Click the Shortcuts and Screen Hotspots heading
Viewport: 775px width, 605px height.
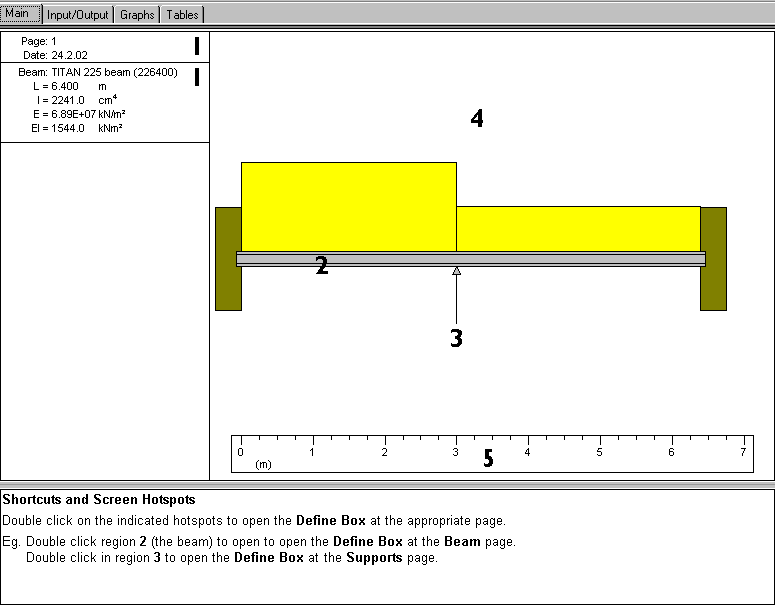click(x=99, y=499)
